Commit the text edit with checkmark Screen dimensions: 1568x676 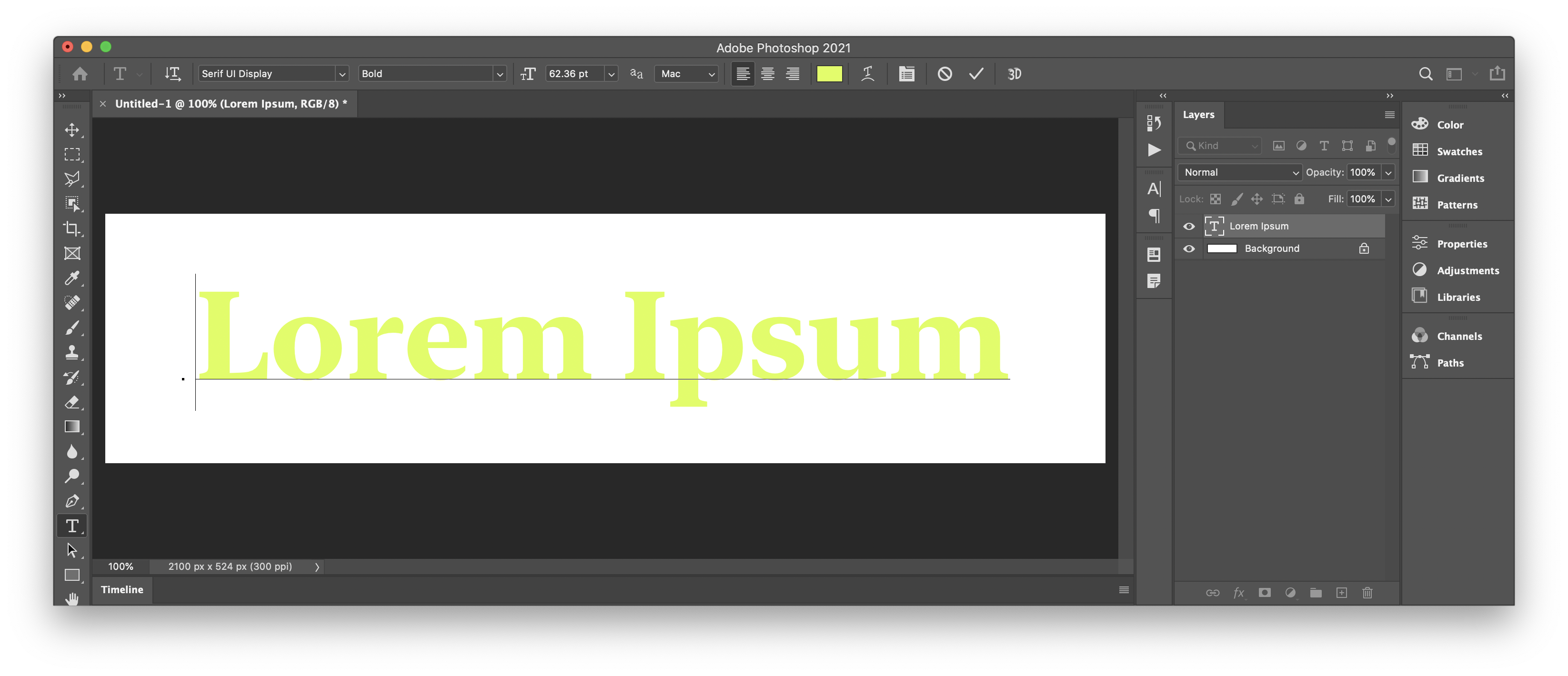976,74
